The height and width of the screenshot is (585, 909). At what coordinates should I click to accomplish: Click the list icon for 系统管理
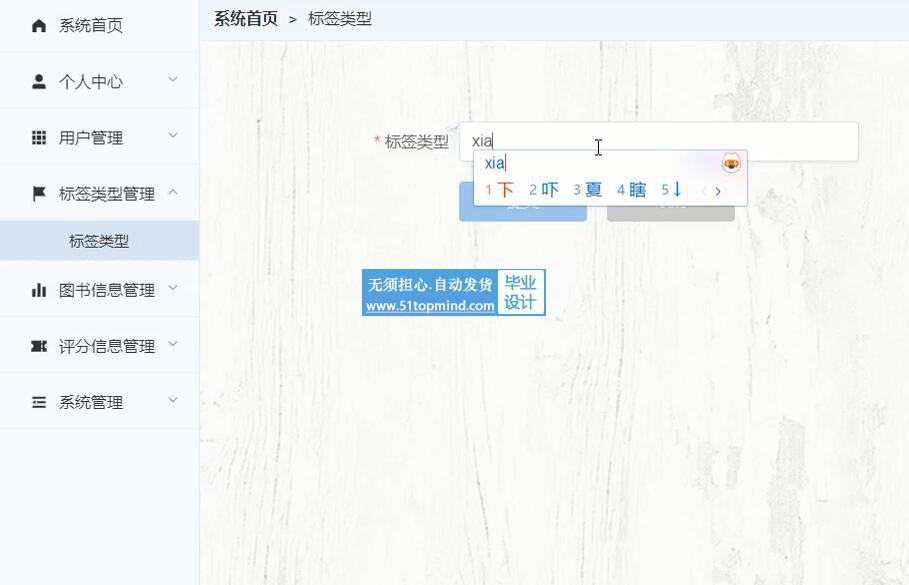39,402
